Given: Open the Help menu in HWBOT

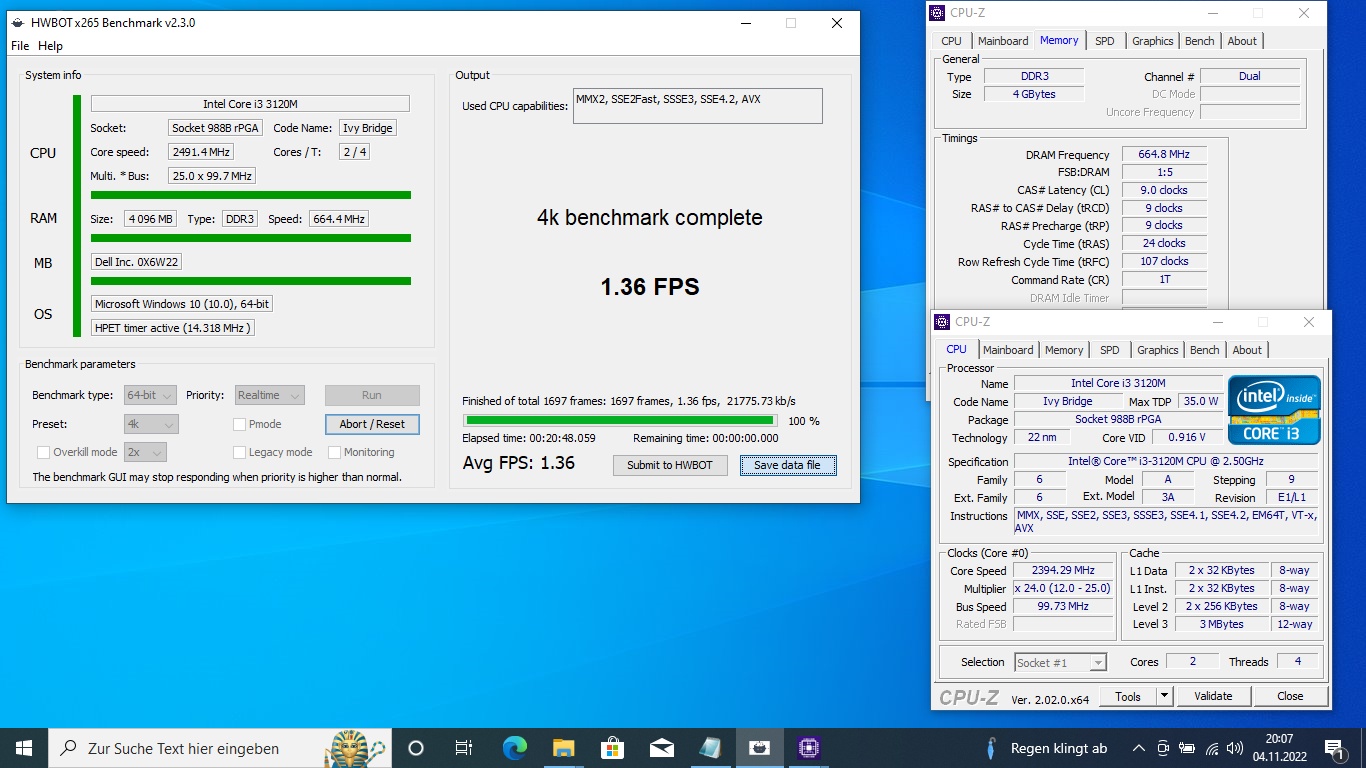Looking at the screenshot, I should click(x=50, y=46).
